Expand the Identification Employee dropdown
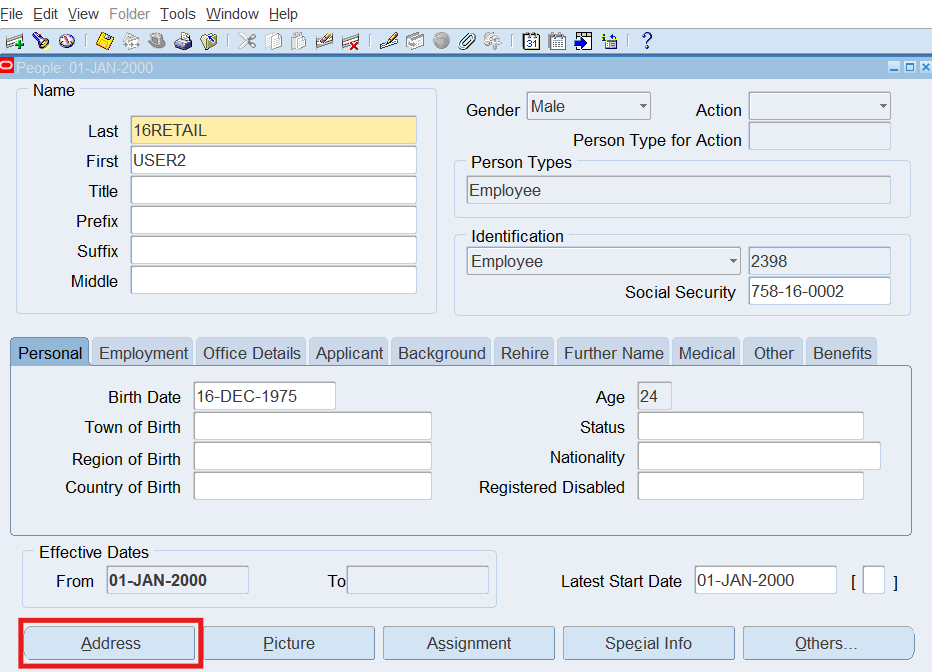This screenshot has height=672, width=932. coord(733,262)
